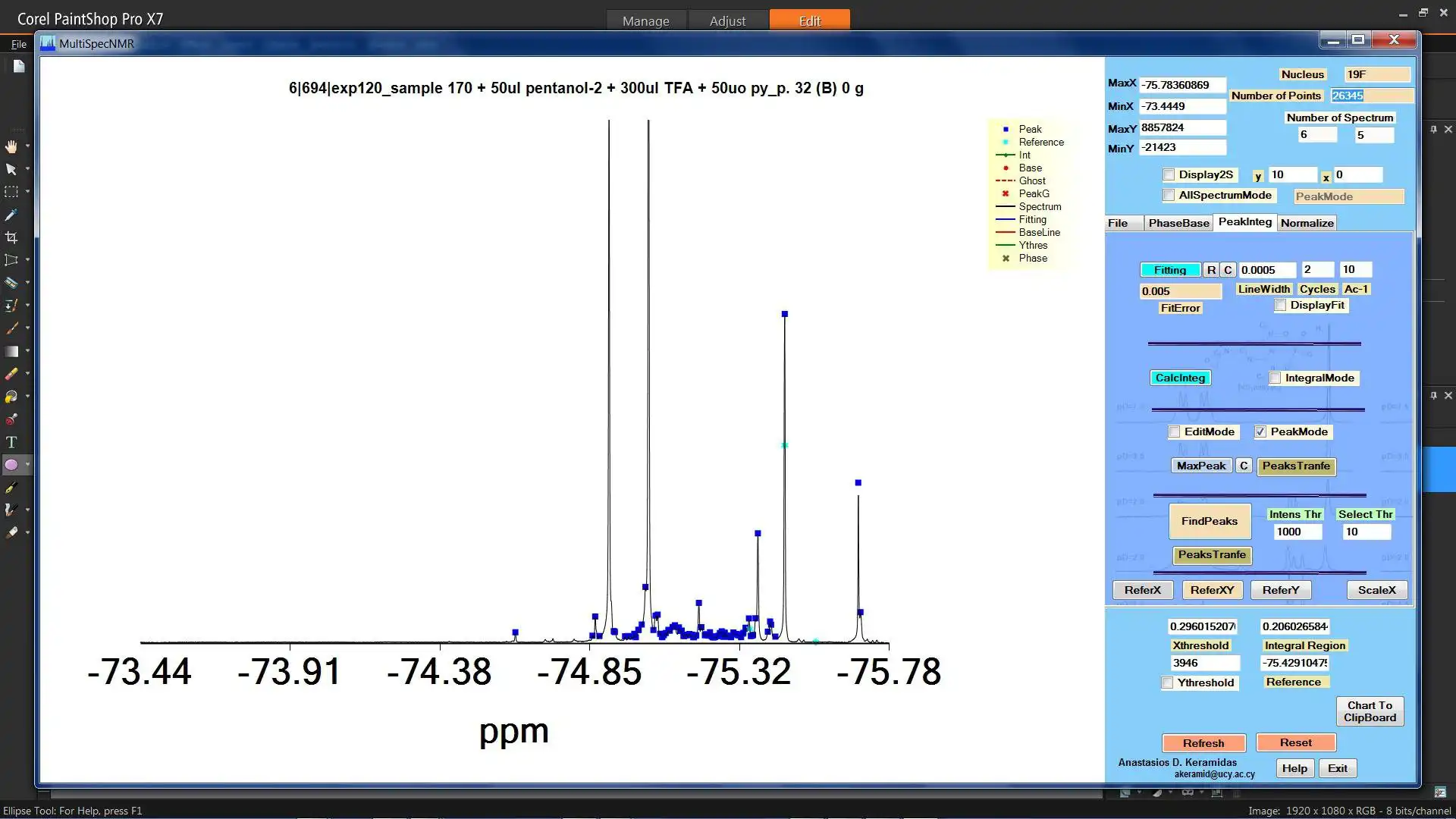This screenshot has height=819, width=1456.
Task: Select the Flood Fill gradient swatch tool
Action: tap(11, 351)
